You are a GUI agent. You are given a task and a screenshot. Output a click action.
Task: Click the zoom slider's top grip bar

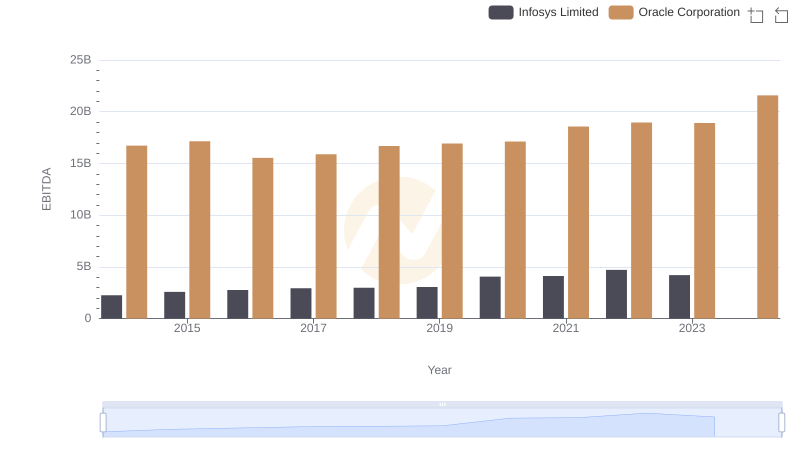point(442,404)
